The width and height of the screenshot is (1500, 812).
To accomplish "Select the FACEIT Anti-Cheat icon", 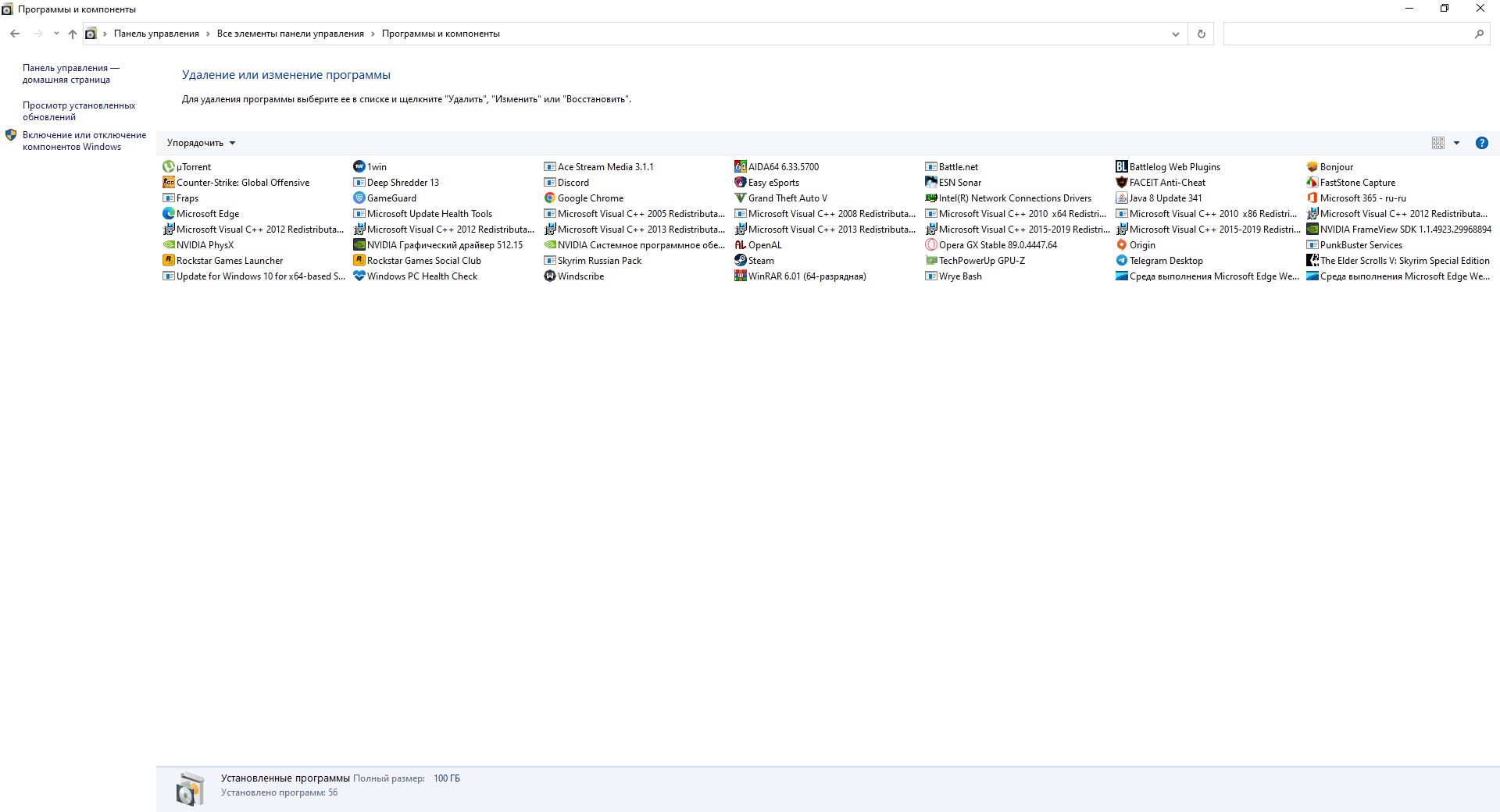I will [1121, 183].
